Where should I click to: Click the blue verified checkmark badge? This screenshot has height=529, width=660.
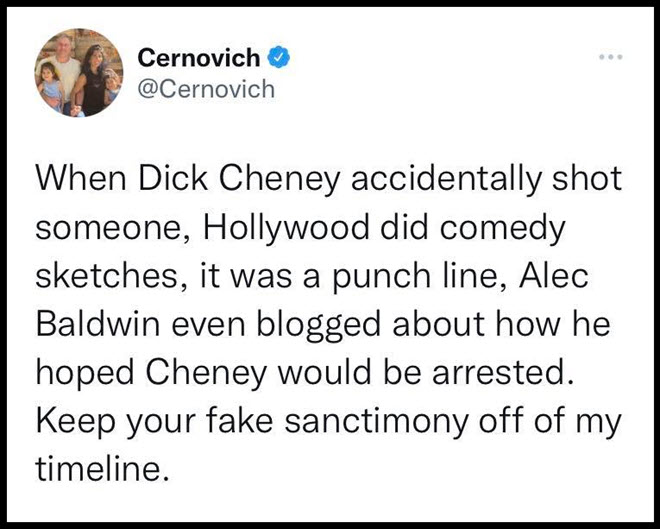(x=279, y=58)
